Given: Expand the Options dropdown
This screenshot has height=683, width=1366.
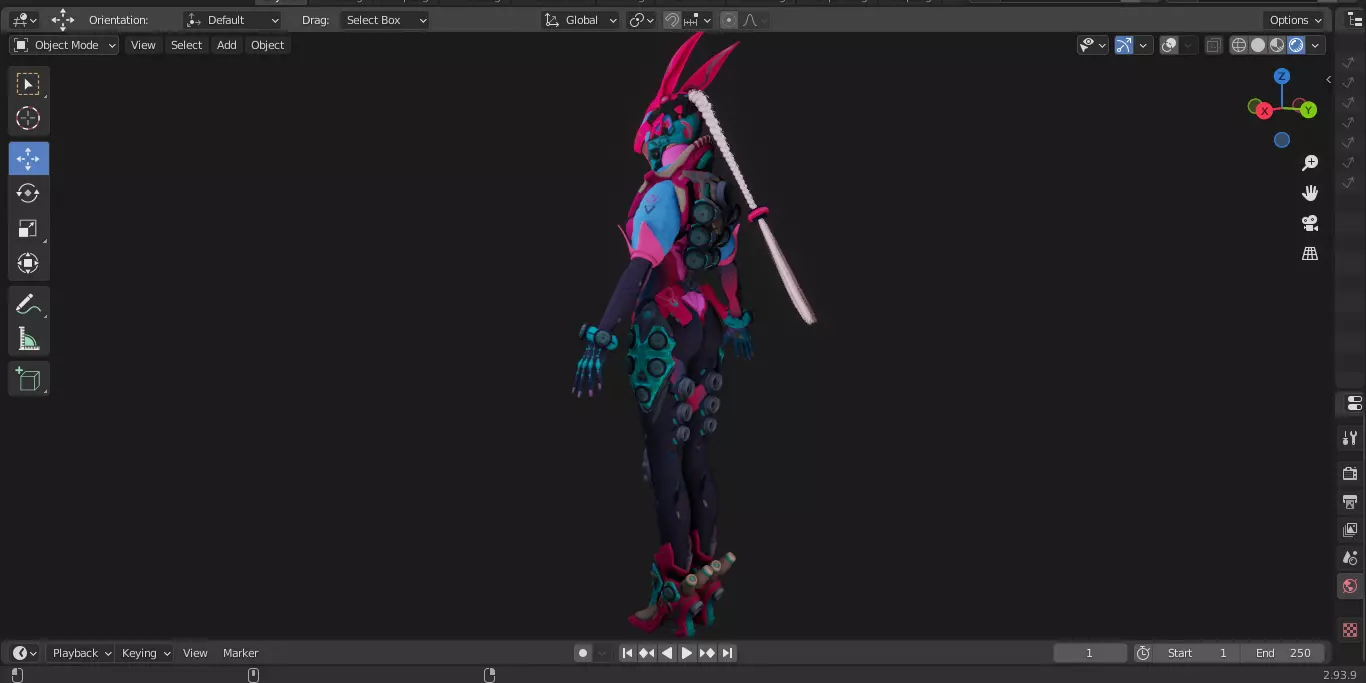Looking at the screenshot, I should (1295, 20).
